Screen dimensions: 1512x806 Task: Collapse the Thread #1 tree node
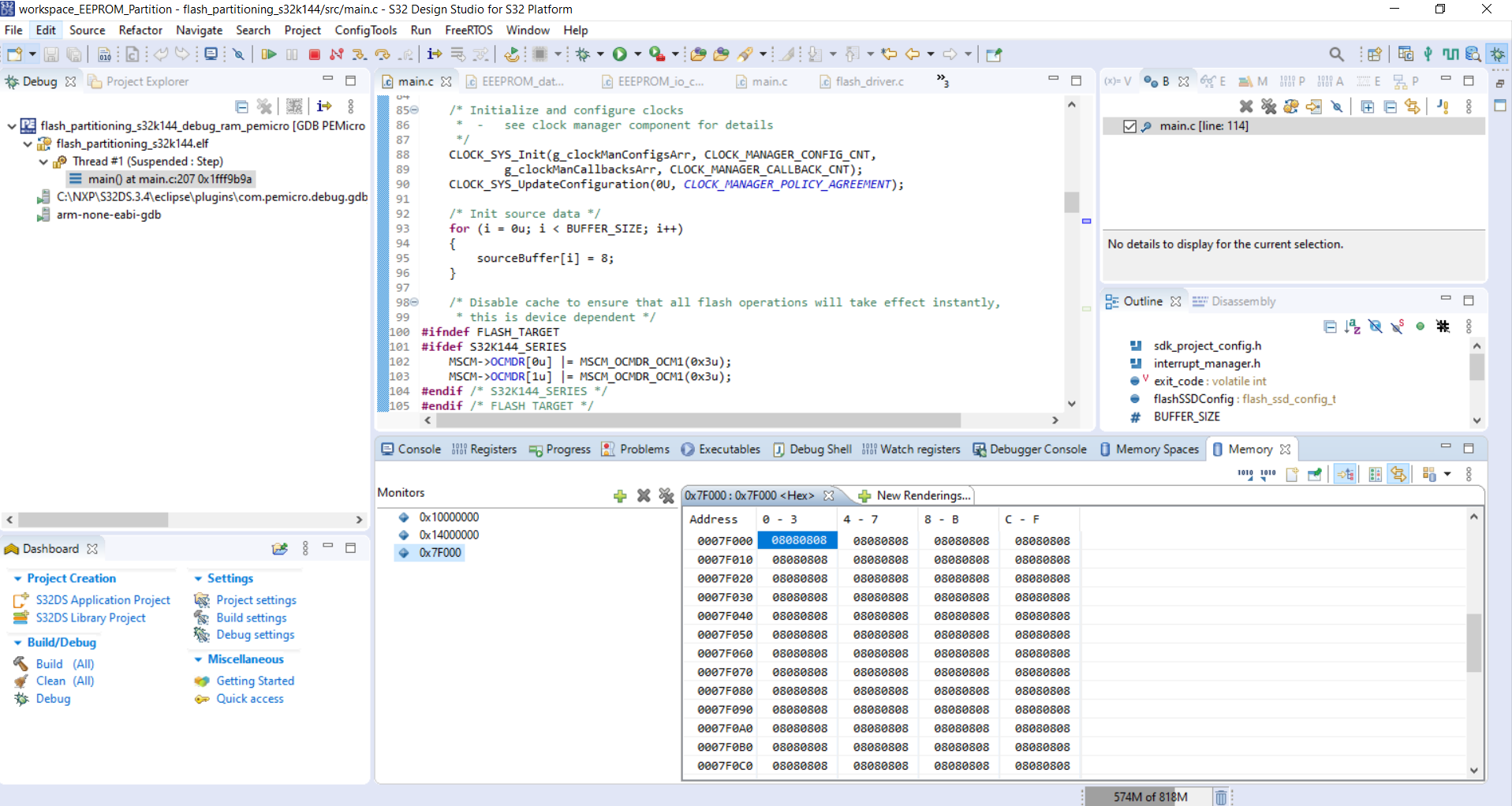[42, 161]
